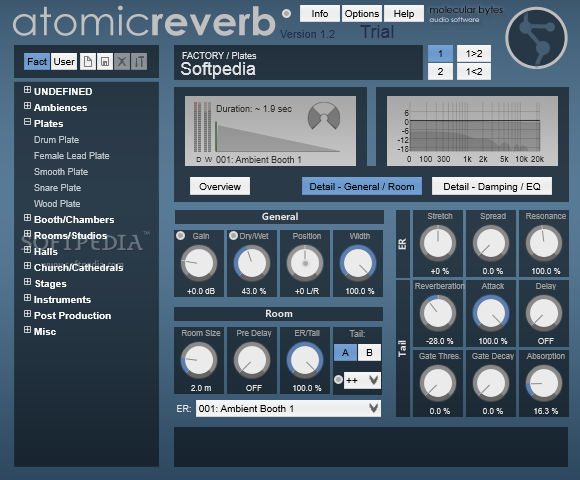Screen dimensions: 580x480
Task: Click the Gate Thres. knob
Action: [438, 383]
